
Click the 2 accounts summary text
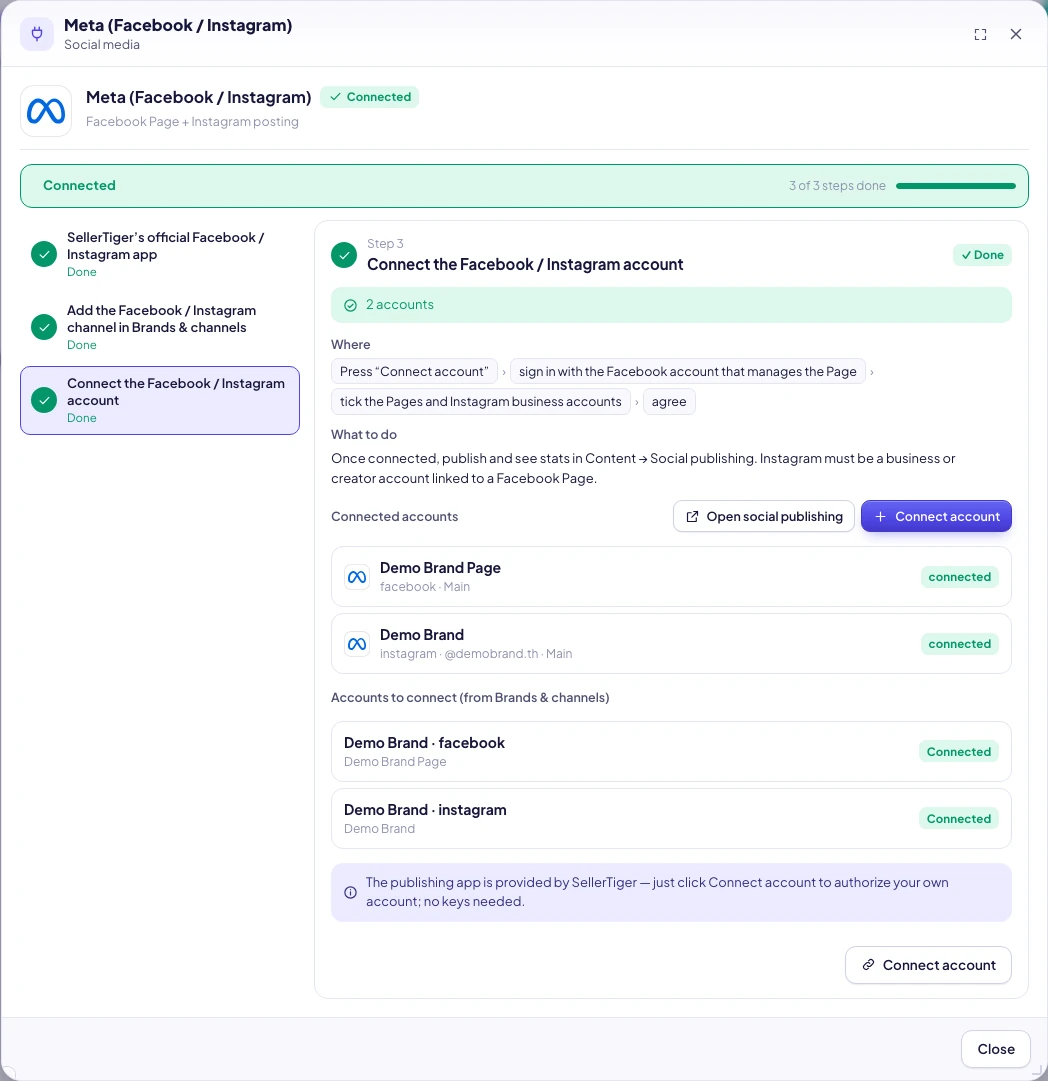click(400, 305)
